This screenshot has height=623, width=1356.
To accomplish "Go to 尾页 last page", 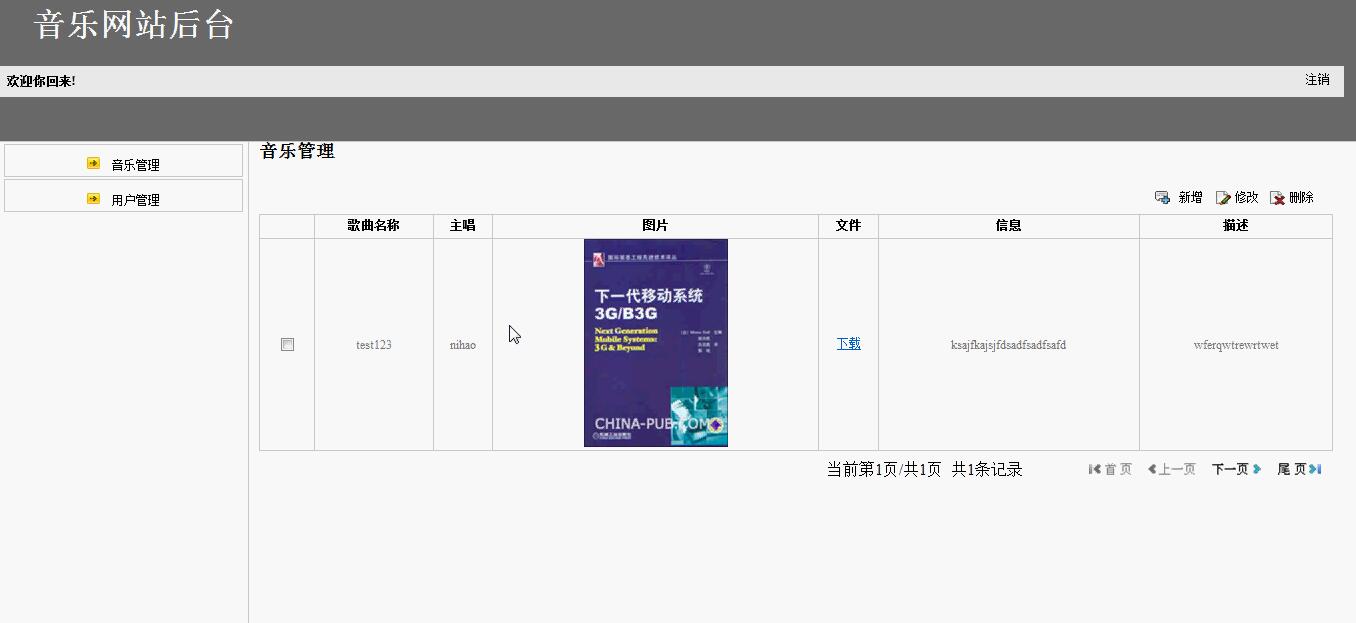I will tap(1299, 469).
